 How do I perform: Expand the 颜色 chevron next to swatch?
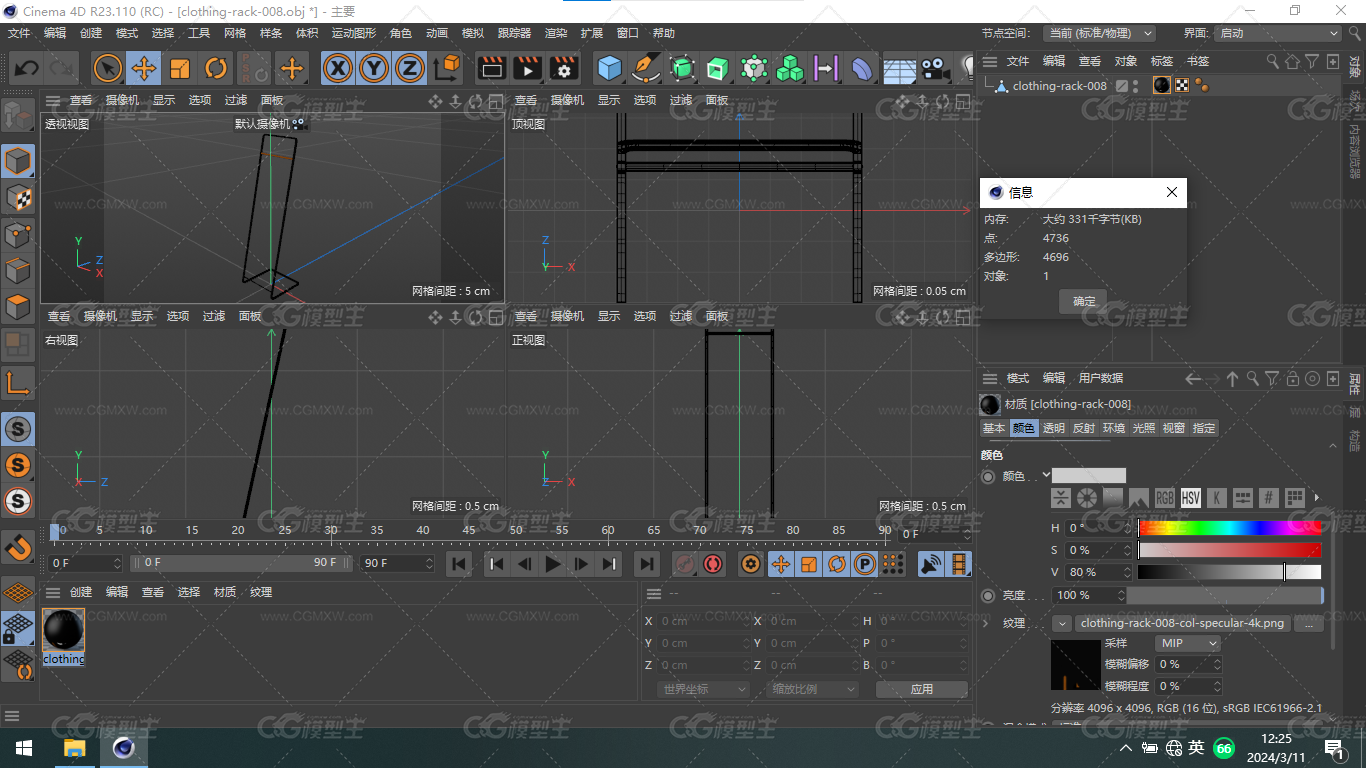(x=1046, y=475)
